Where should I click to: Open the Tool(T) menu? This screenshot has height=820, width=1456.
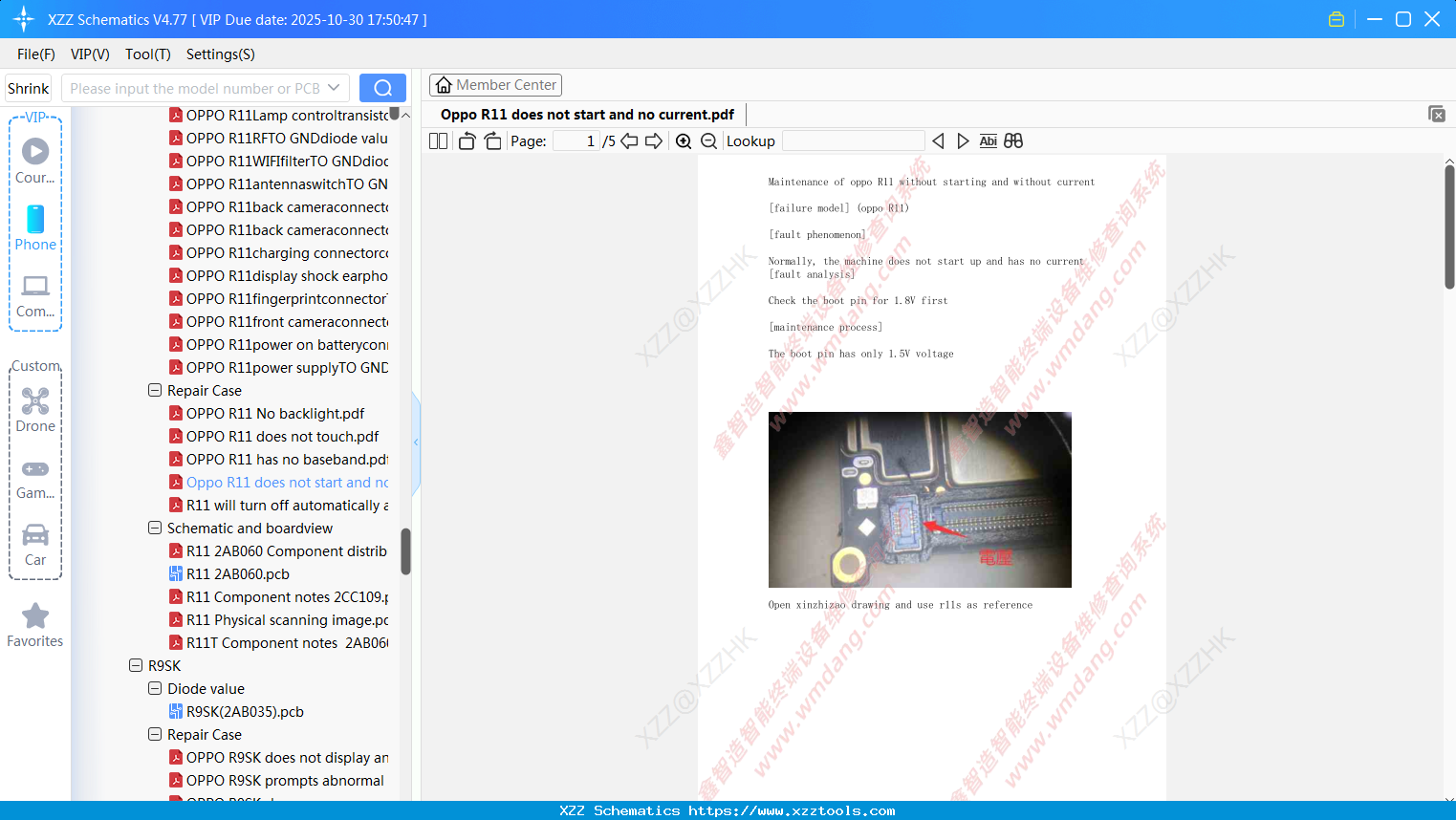pos(148,54)
